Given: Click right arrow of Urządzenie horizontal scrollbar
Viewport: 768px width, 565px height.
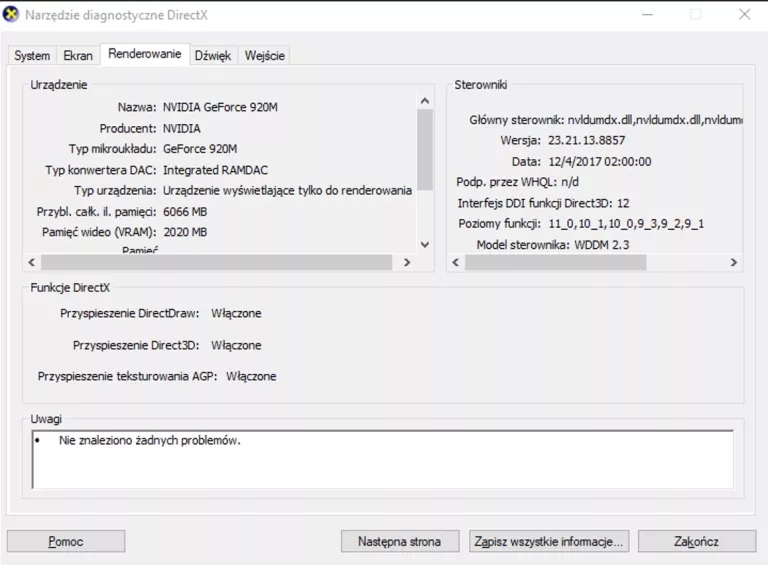Looking at the screenshot, I should point(407,262).
